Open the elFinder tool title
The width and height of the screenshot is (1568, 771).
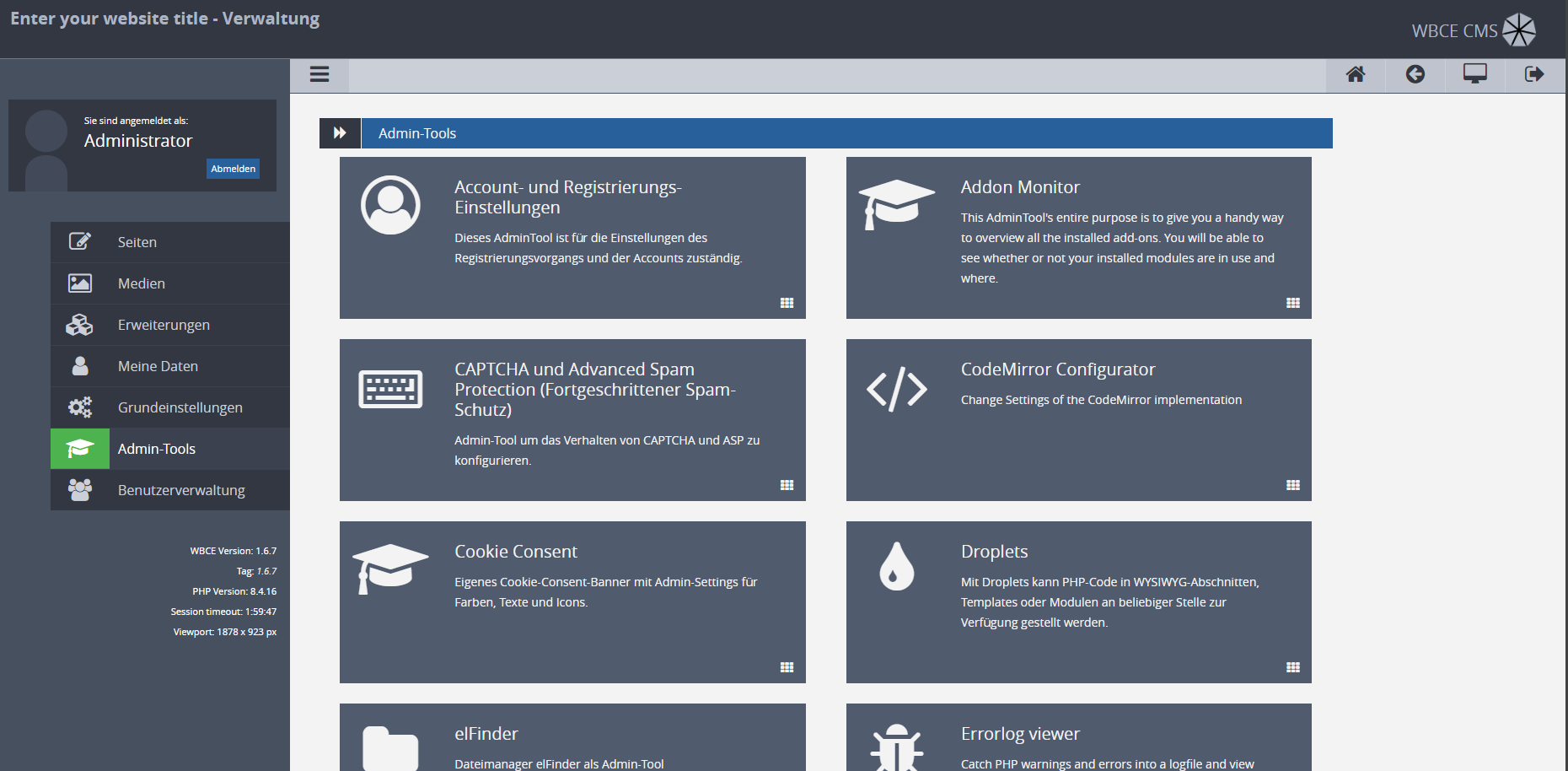[x=486, y=734]
